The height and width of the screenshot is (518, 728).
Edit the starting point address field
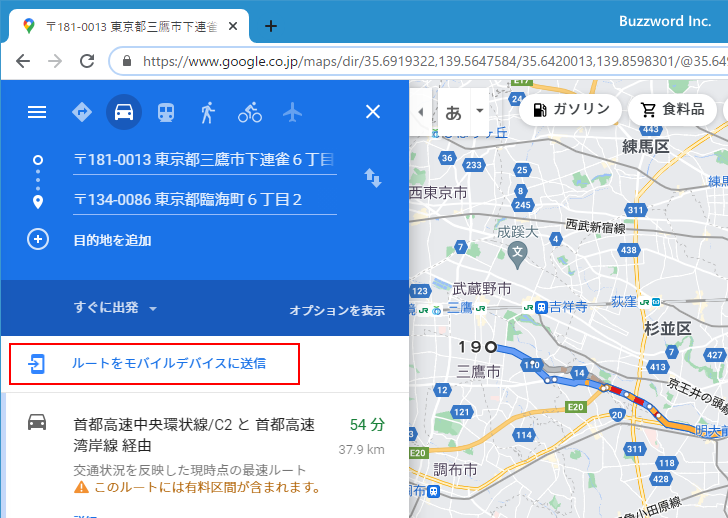[205, 160]
